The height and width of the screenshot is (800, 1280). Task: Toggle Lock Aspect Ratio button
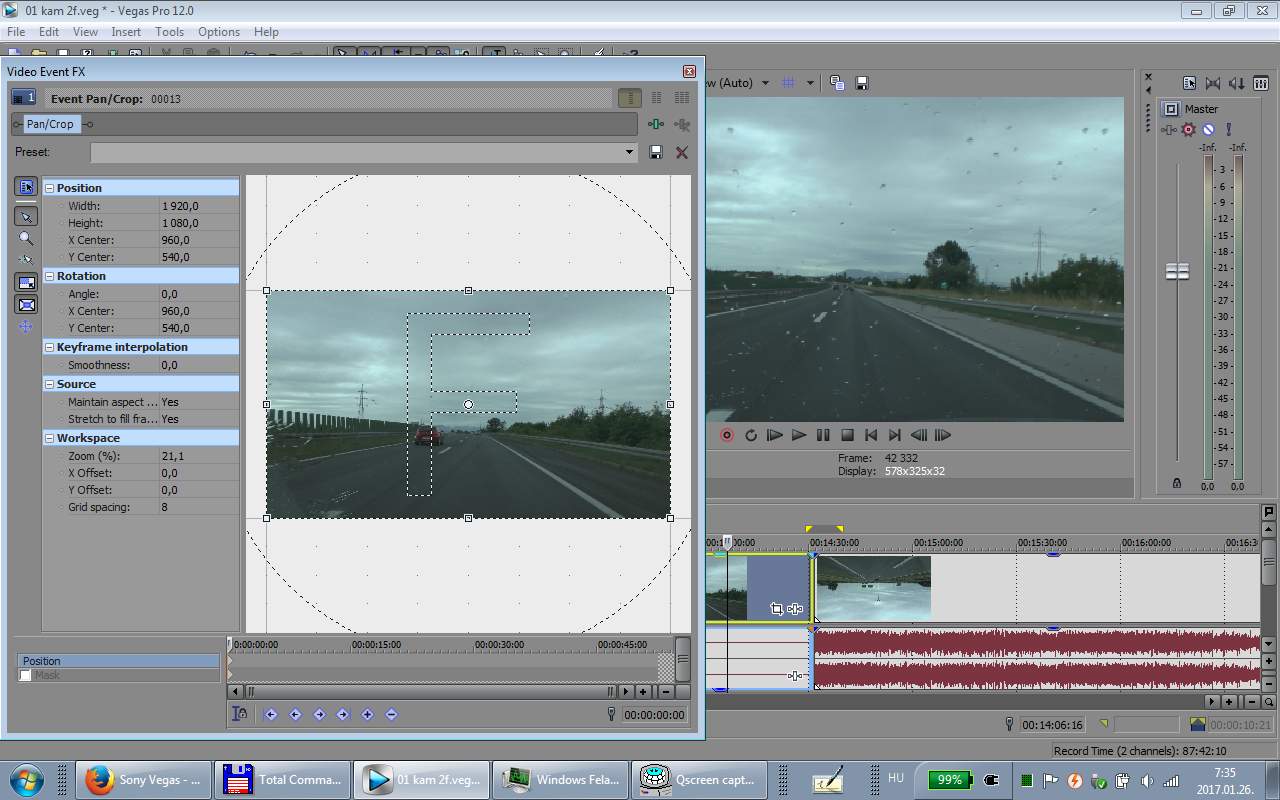click(x=26, y=283)
